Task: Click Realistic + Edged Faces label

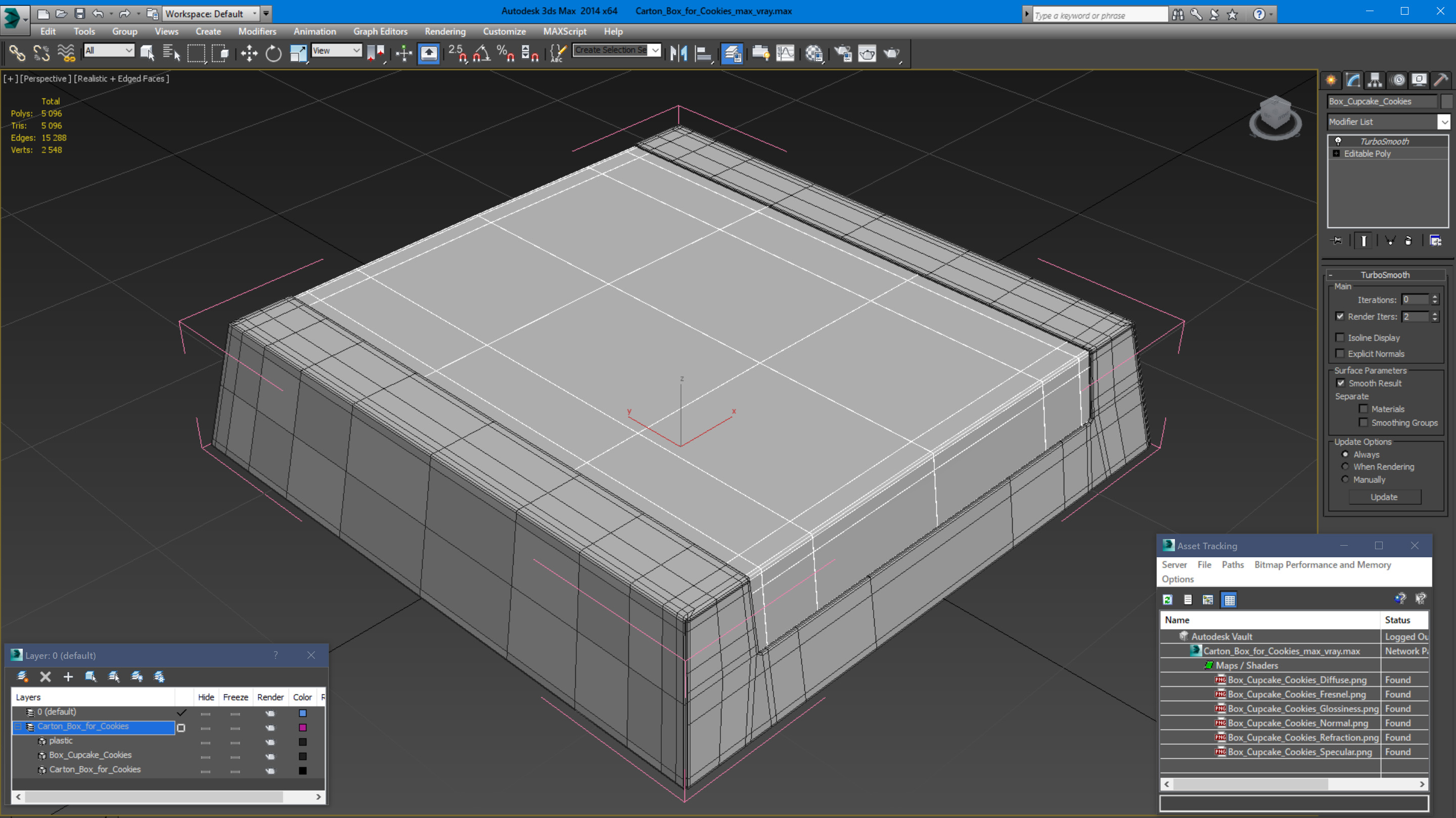Action: 121,78
